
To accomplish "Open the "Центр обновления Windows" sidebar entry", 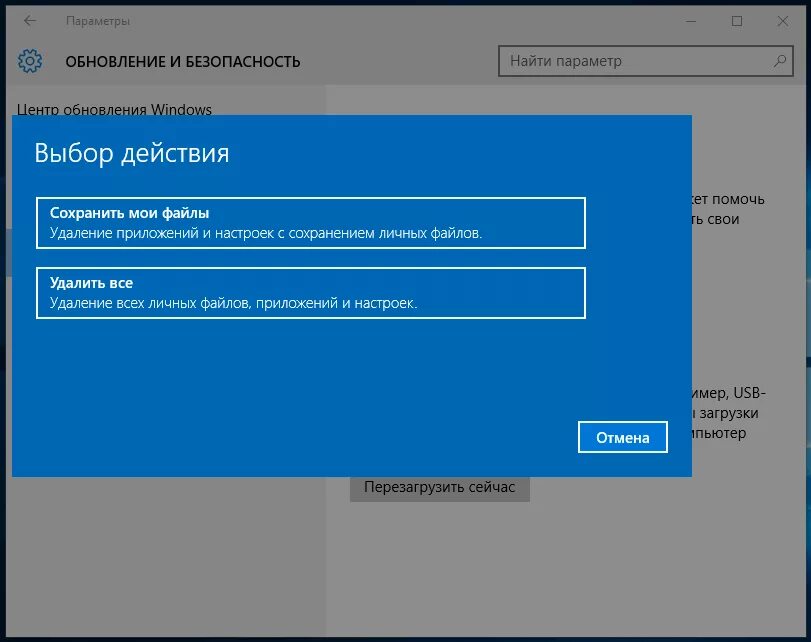I will 113,109.
